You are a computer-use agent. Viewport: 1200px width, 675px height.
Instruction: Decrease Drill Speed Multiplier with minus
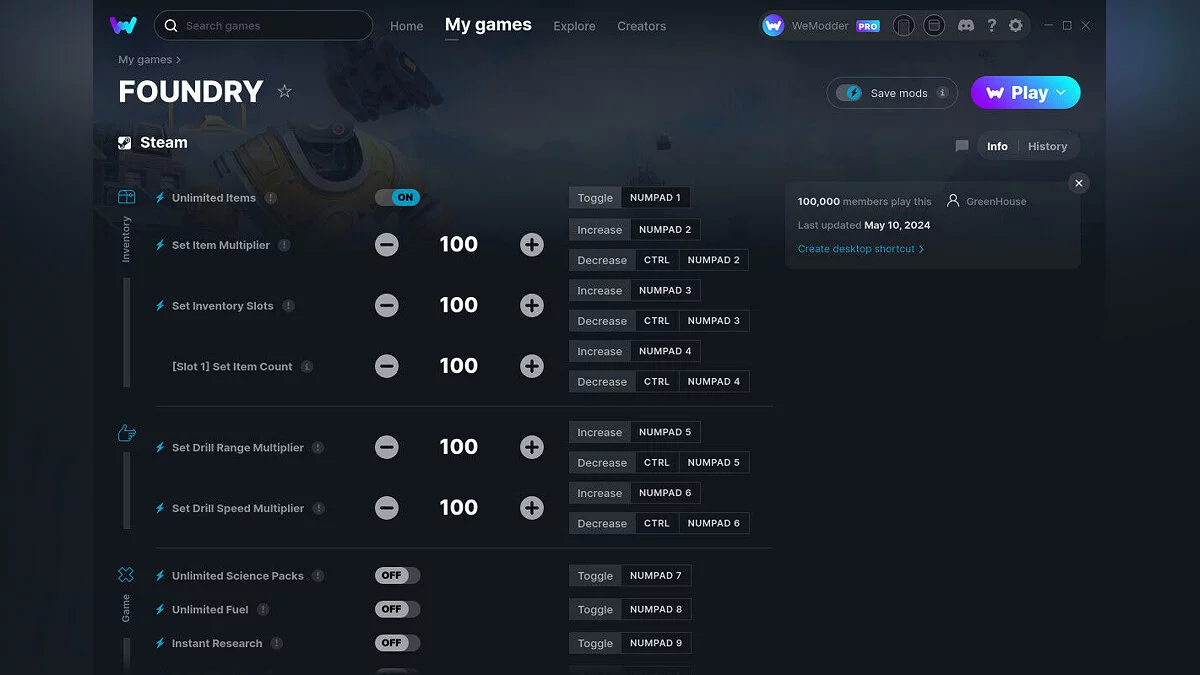[x=387, y=508]
